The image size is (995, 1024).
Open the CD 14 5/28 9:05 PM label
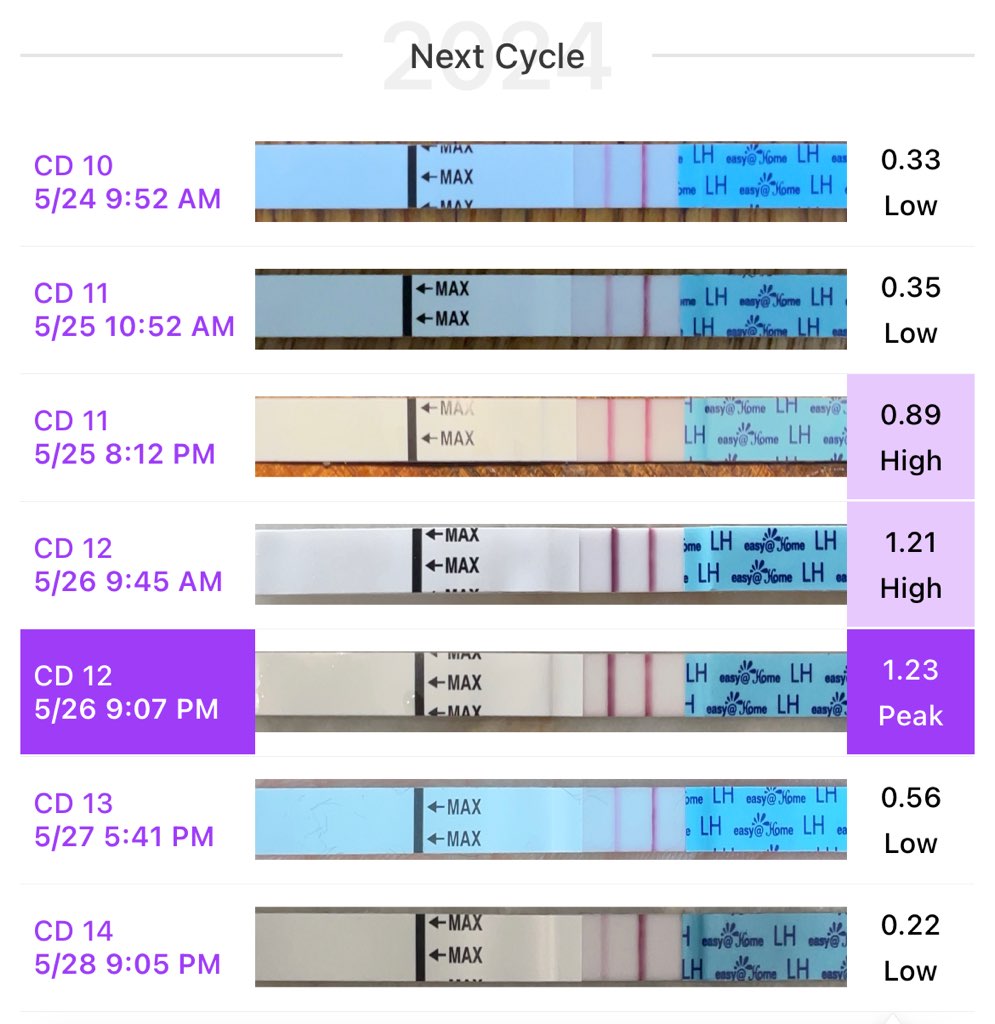127,947
